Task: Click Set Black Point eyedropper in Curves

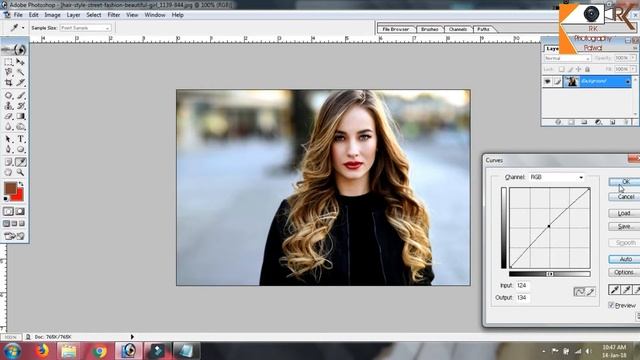Action: pyautogui.click(x=615, y=290)
